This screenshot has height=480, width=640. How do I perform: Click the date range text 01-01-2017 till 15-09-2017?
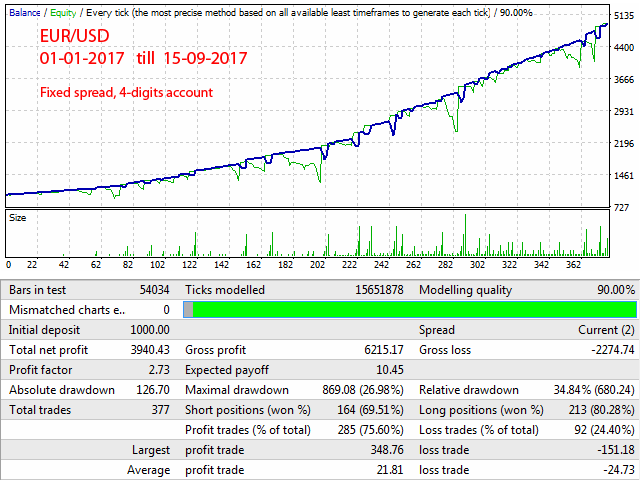(143, 58)
